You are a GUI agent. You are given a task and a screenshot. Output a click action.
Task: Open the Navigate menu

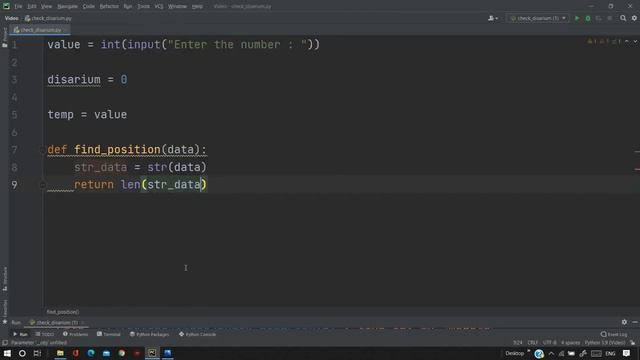coord(67,7)
